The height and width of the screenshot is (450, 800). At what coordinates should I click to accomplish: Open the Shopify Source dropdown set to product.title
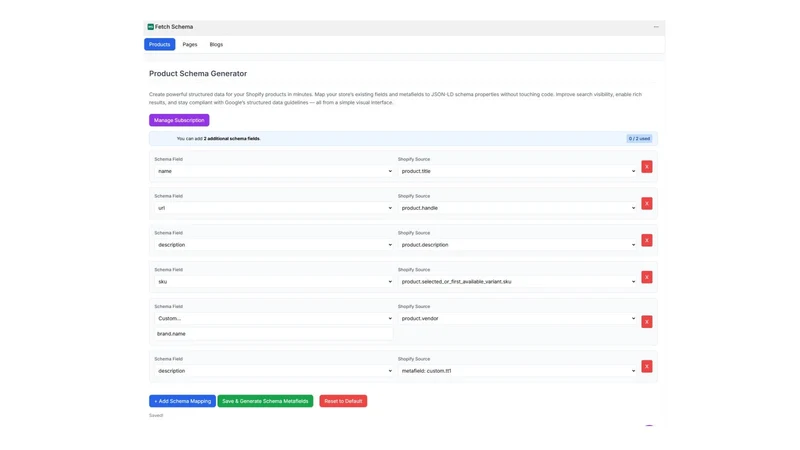pos(517,171)
